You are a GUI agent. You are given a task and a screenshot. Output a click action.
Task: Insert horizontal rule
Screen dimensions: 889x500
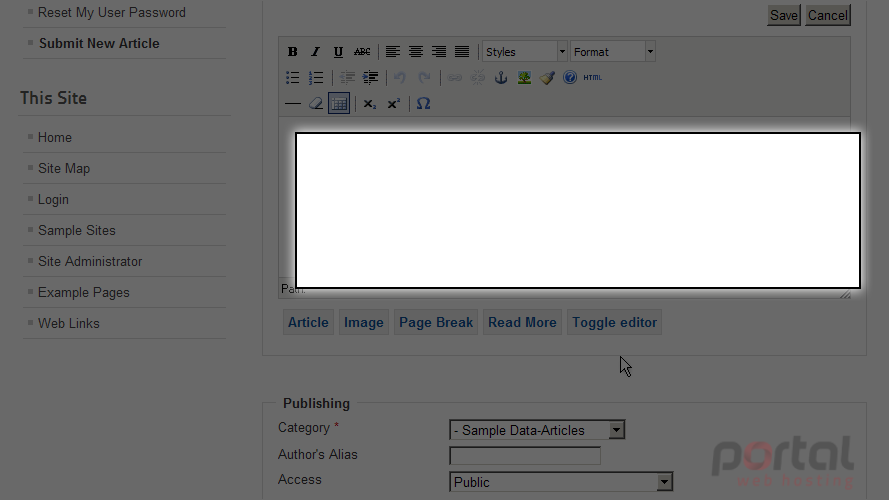(x=293, y=104)
